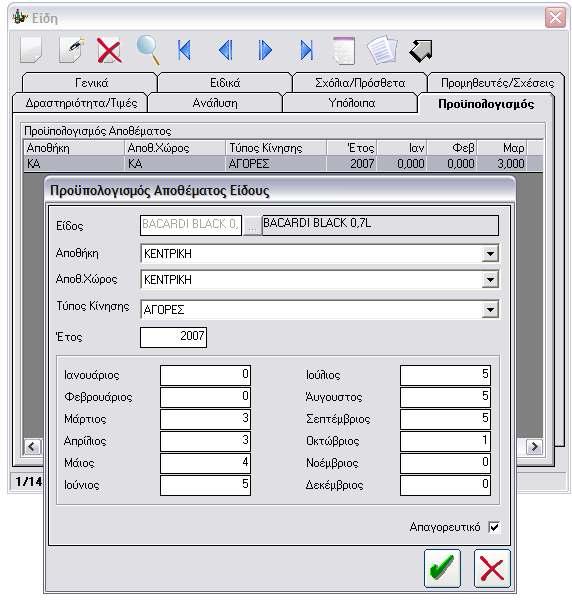Viewport: 572px width, 600px height.
Task: Select the ΑΓΟΡΕΣ cell in the grid row
Action: 276,164
